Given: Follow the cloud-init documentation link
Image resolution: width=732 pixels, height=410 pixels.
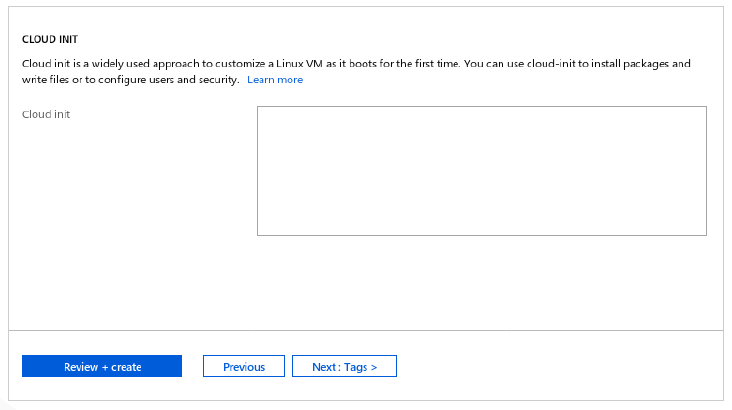Looking at the screenshot, I should (x=275, y=80).
